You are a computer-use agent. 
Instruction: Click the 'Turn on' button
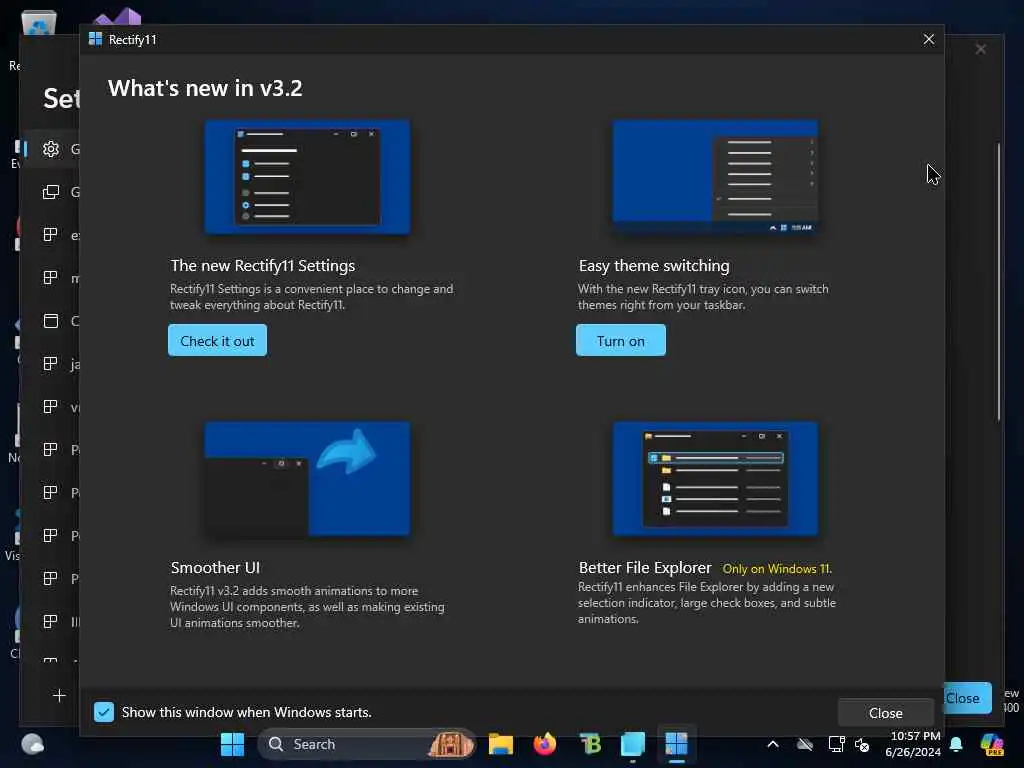621,340
